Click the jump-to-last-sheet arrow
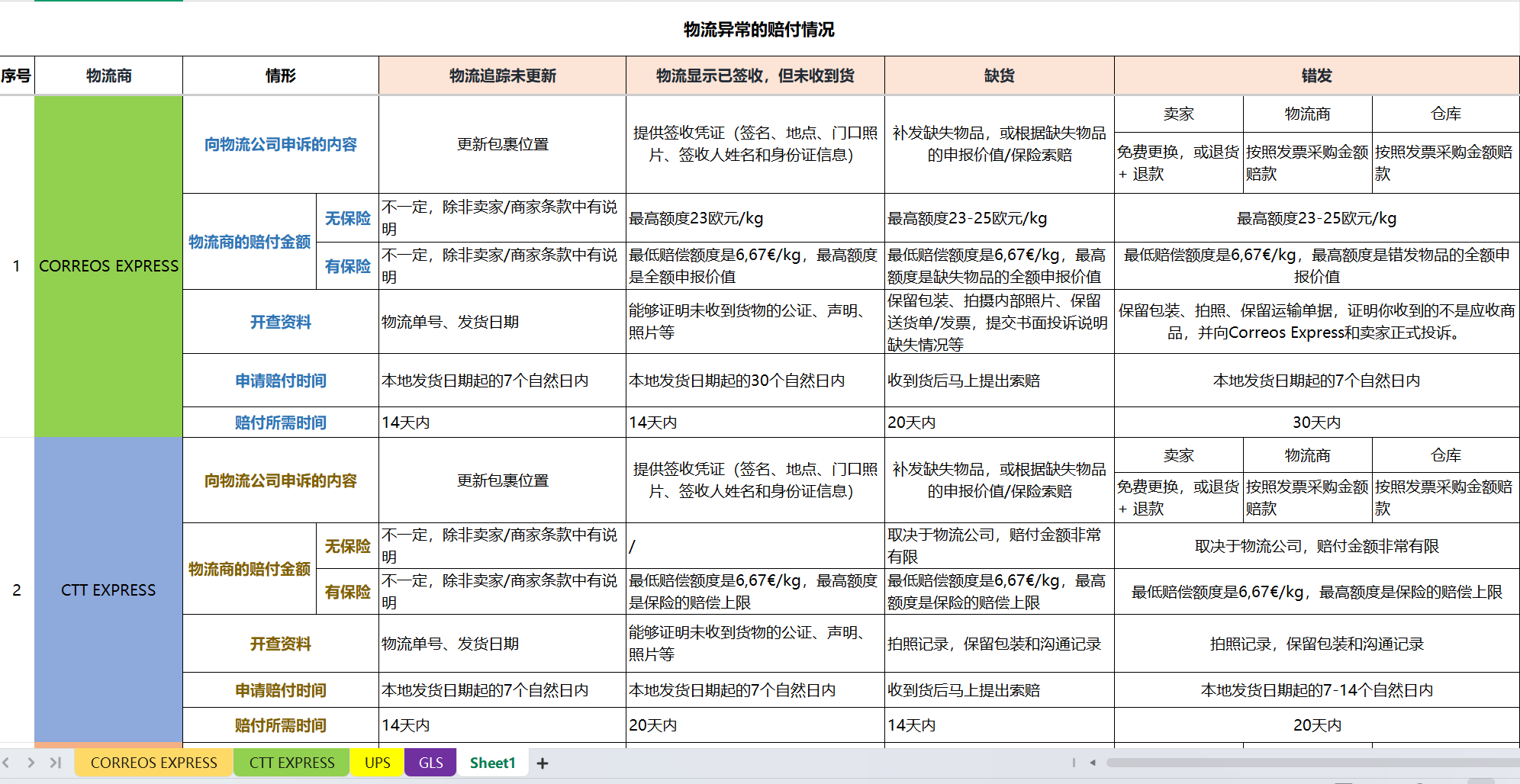The width and height of the screenshot is (1520, 784). point(56,762)
